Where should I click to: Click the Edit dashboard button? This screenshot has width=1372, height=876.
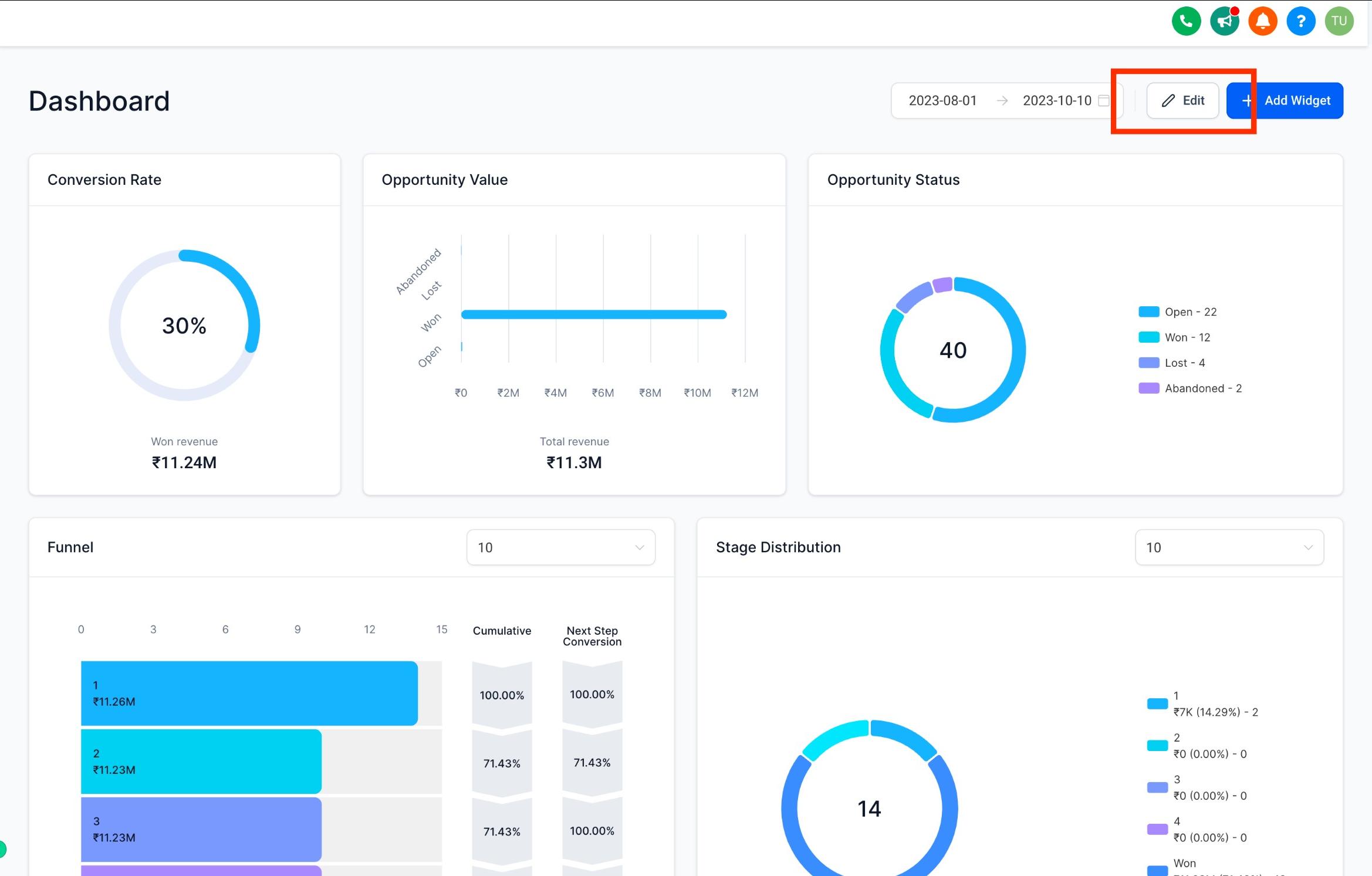point(1182,100)
